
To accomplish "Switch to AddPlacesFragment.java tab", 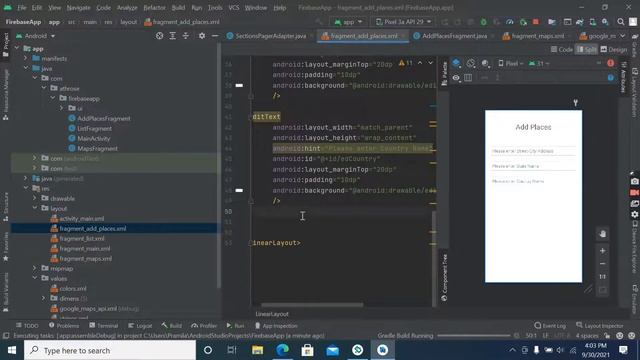I will [x=453, y=36].
